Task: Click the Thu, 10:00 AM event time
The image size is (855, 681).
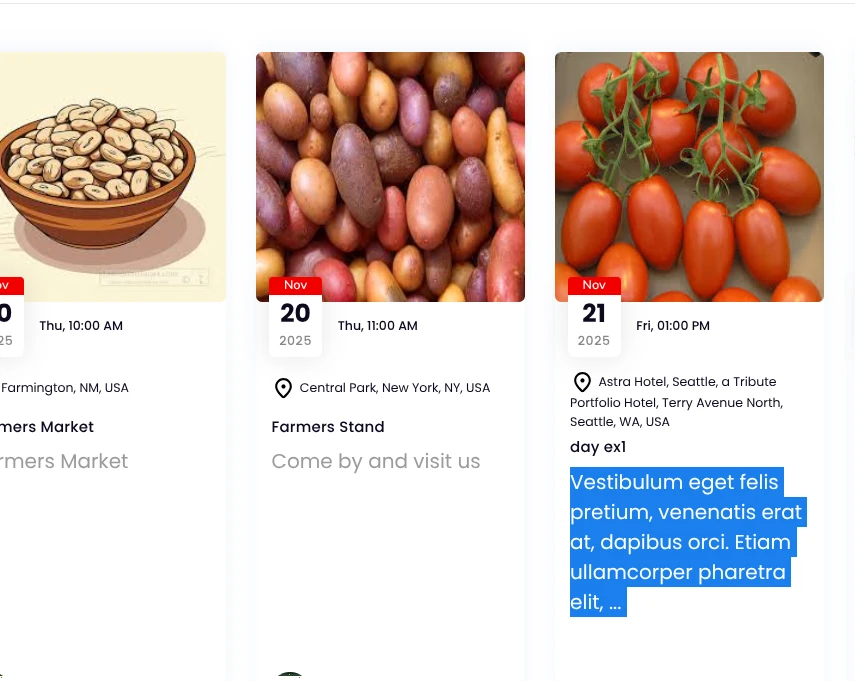Action: tap(81, 326)
